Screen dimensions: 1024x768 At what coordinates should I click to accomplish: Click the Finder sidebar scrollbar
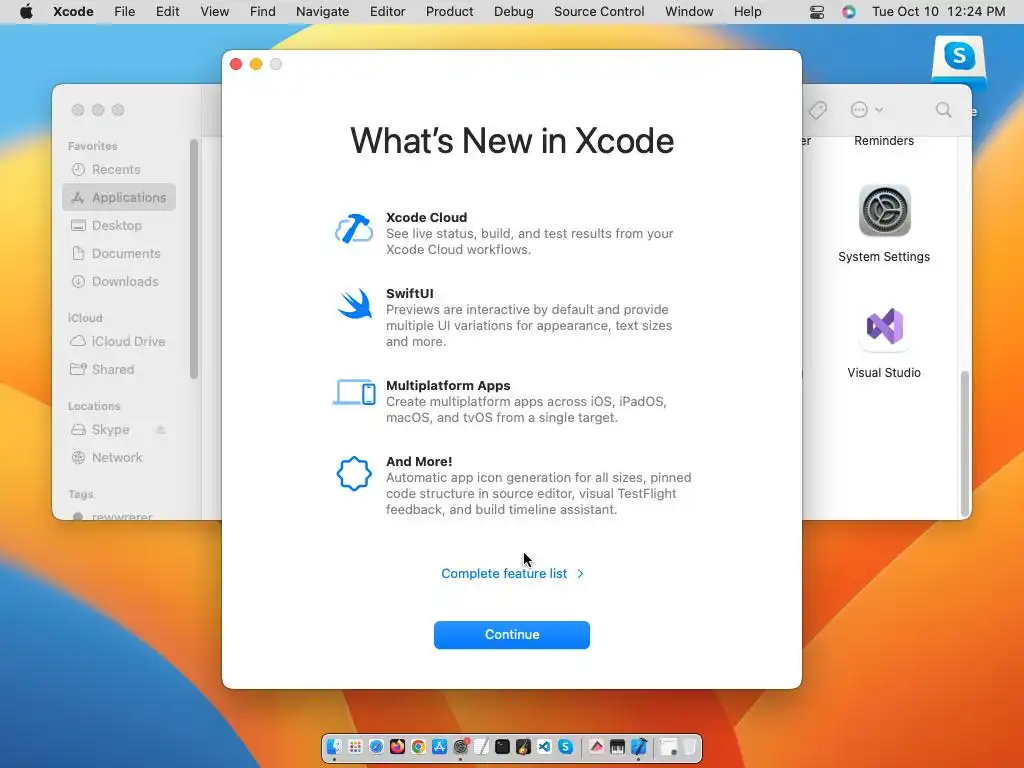pos(193,259)
